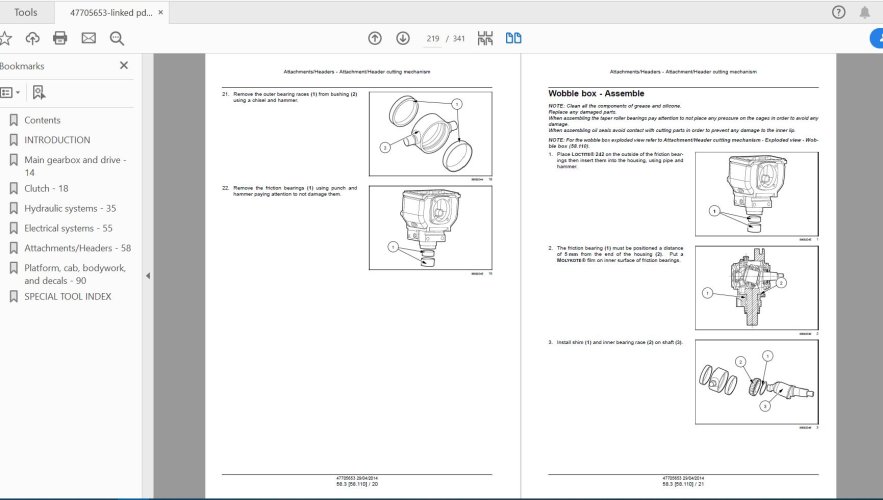The width and height of the screenshot is (883, 500).
Task: Go to previous page with up arrow
Action: point(374,38)
